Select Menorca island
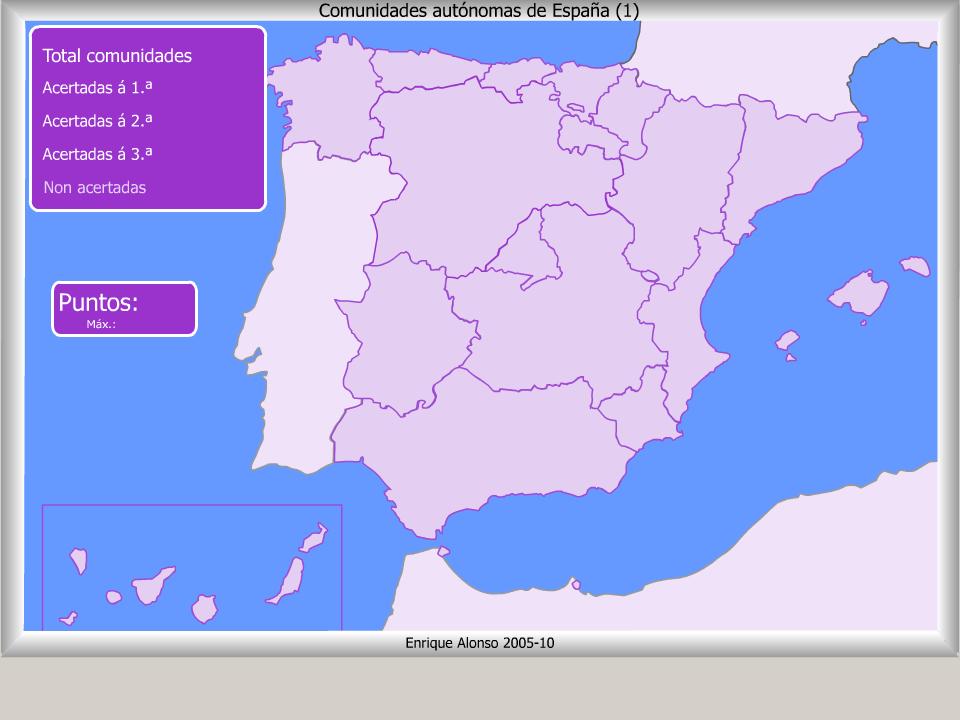Viewport: 960px width, 720px height. [915, 266]
